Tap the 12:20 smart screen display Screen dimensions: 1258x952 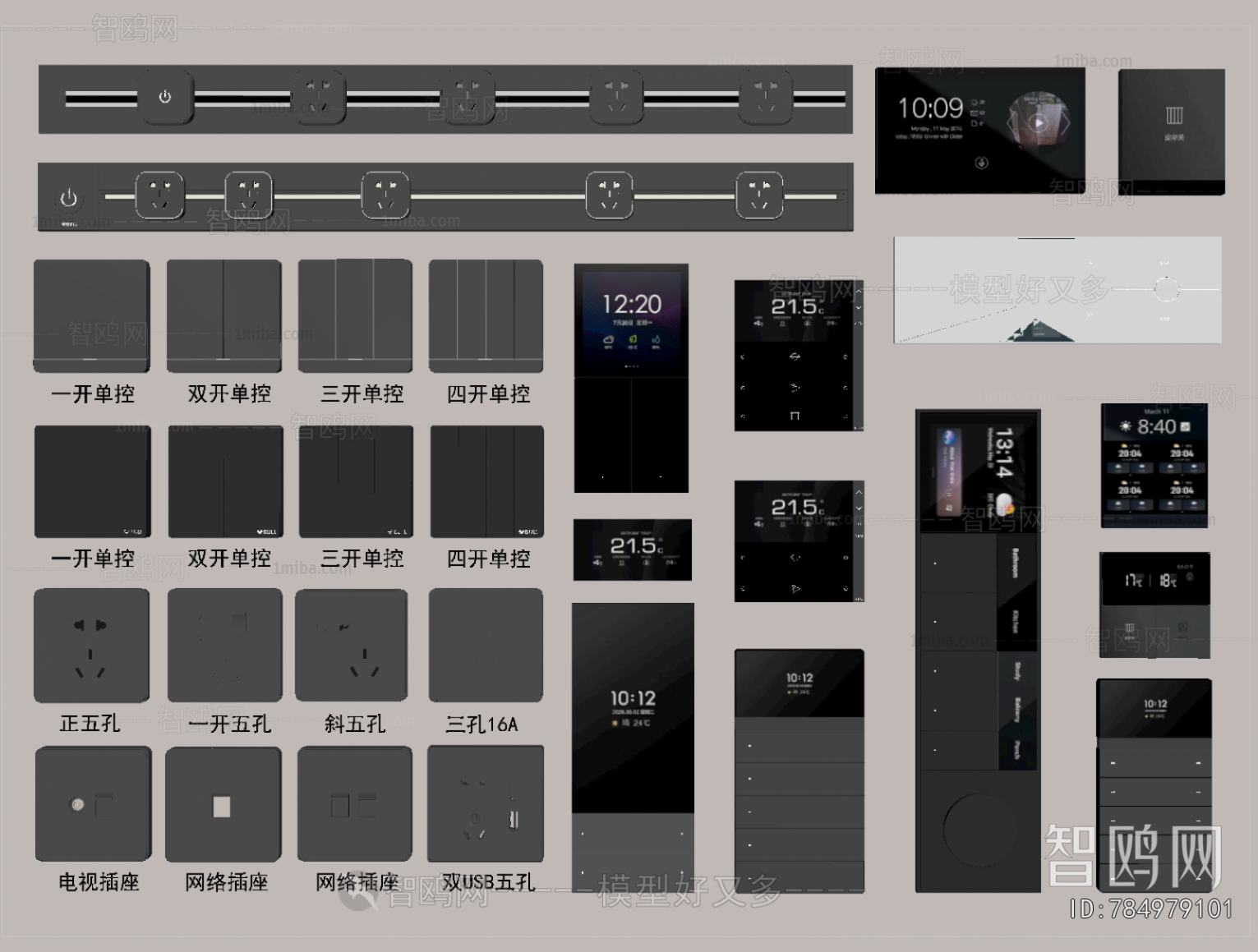click(x=631, y=319)
